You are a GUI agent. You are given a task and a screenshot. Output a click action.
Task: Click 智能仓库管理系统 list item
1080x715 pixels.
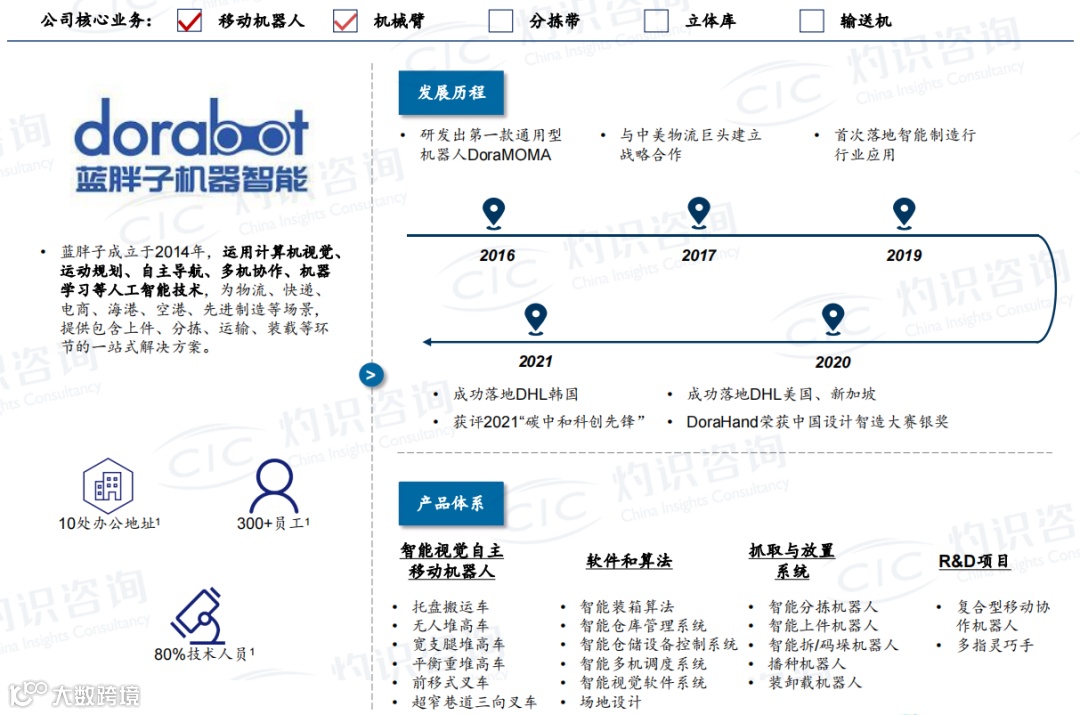coord(643,625)
